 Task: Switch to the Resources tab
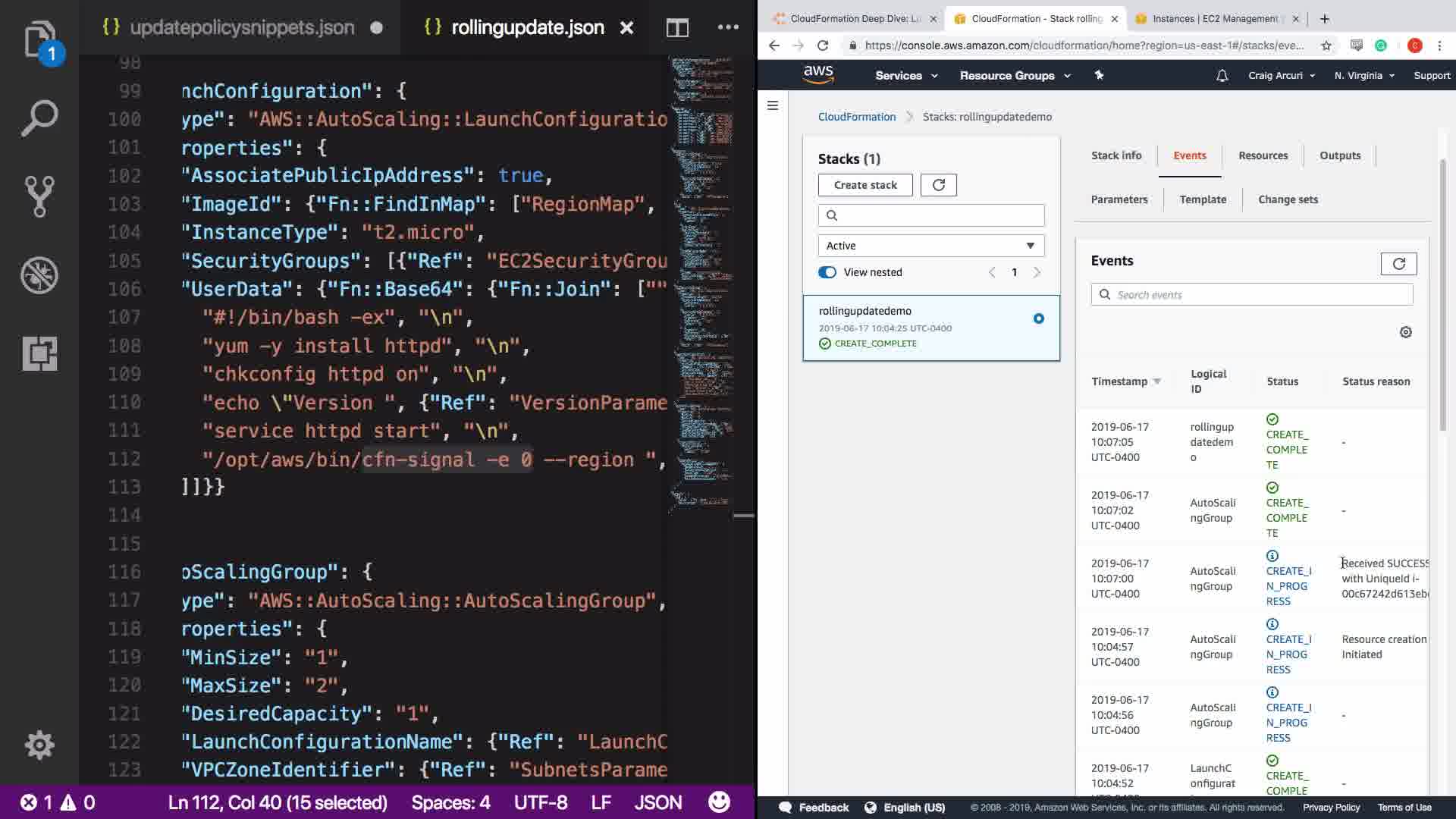(1263, 155)
